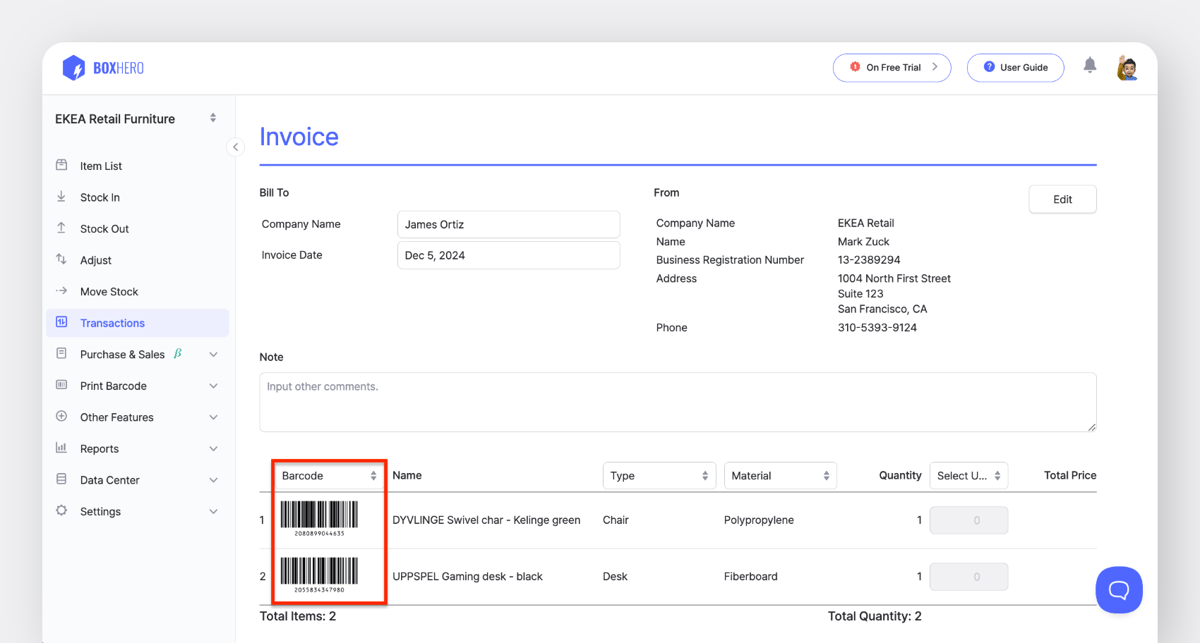Image resolution: width=1200 pixels, height=643 pixels.
Task: Open the Settings menu item
Action: click(x=101, y=511)
